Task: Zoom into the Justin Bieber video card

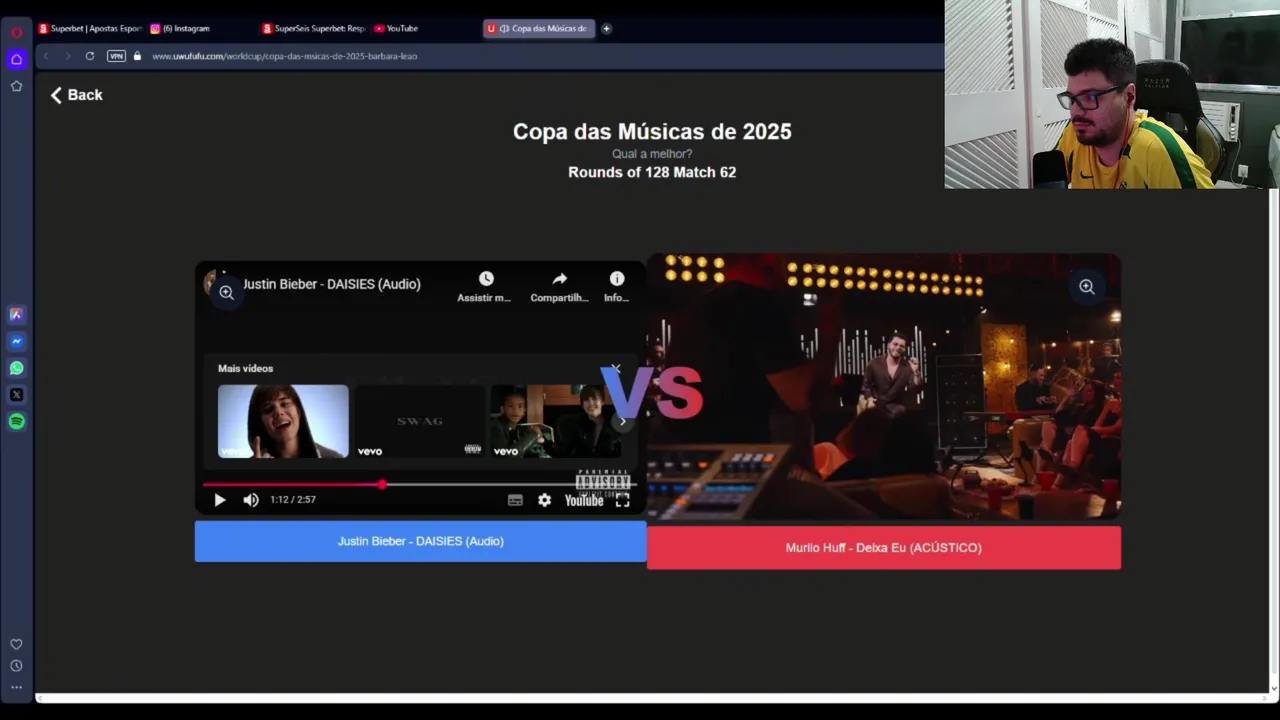Action: pyautogui.click(x=226, y=293)
